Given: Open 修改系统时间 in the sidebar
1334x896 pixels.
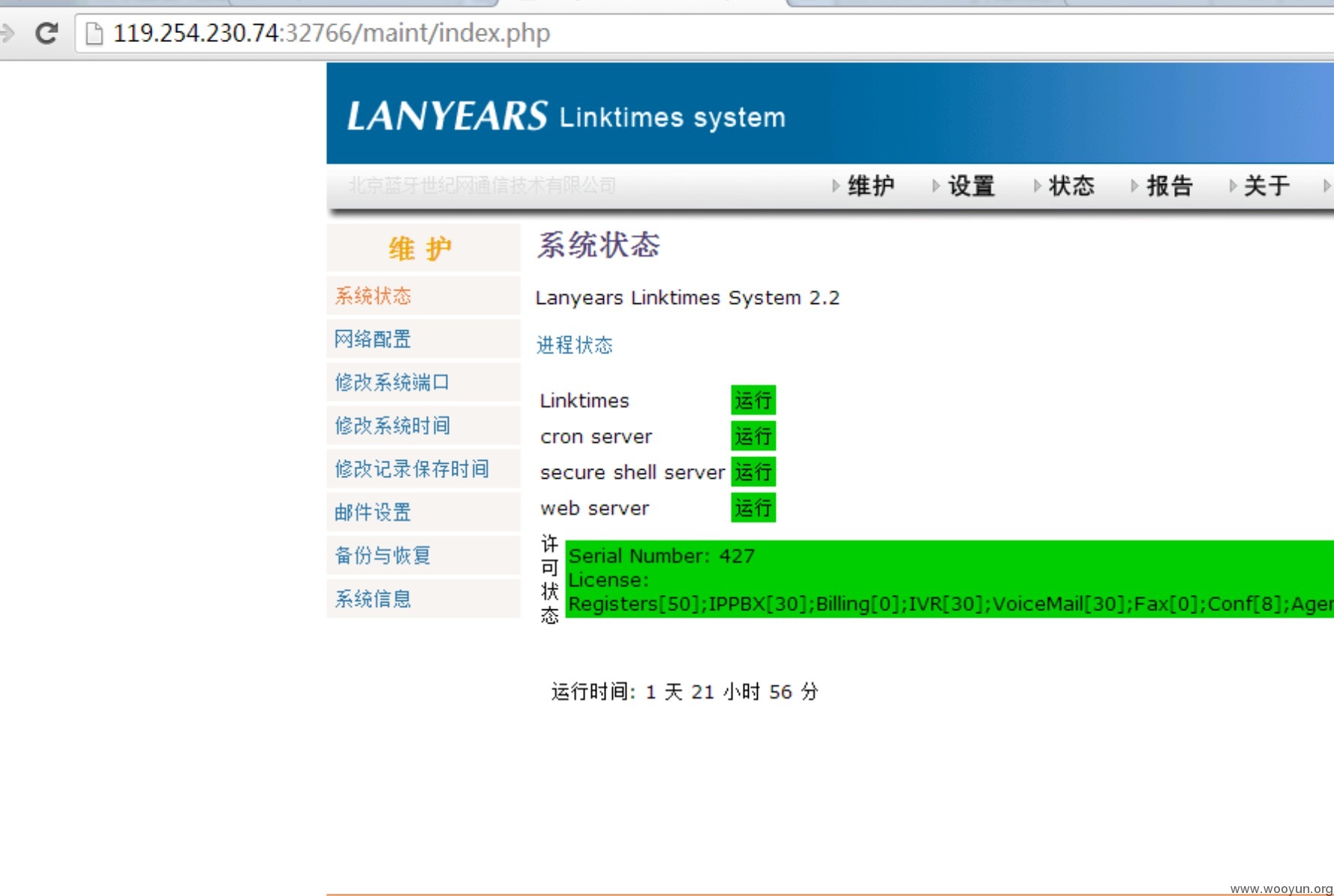Looking at the screenshot, I should pos(423,425).
